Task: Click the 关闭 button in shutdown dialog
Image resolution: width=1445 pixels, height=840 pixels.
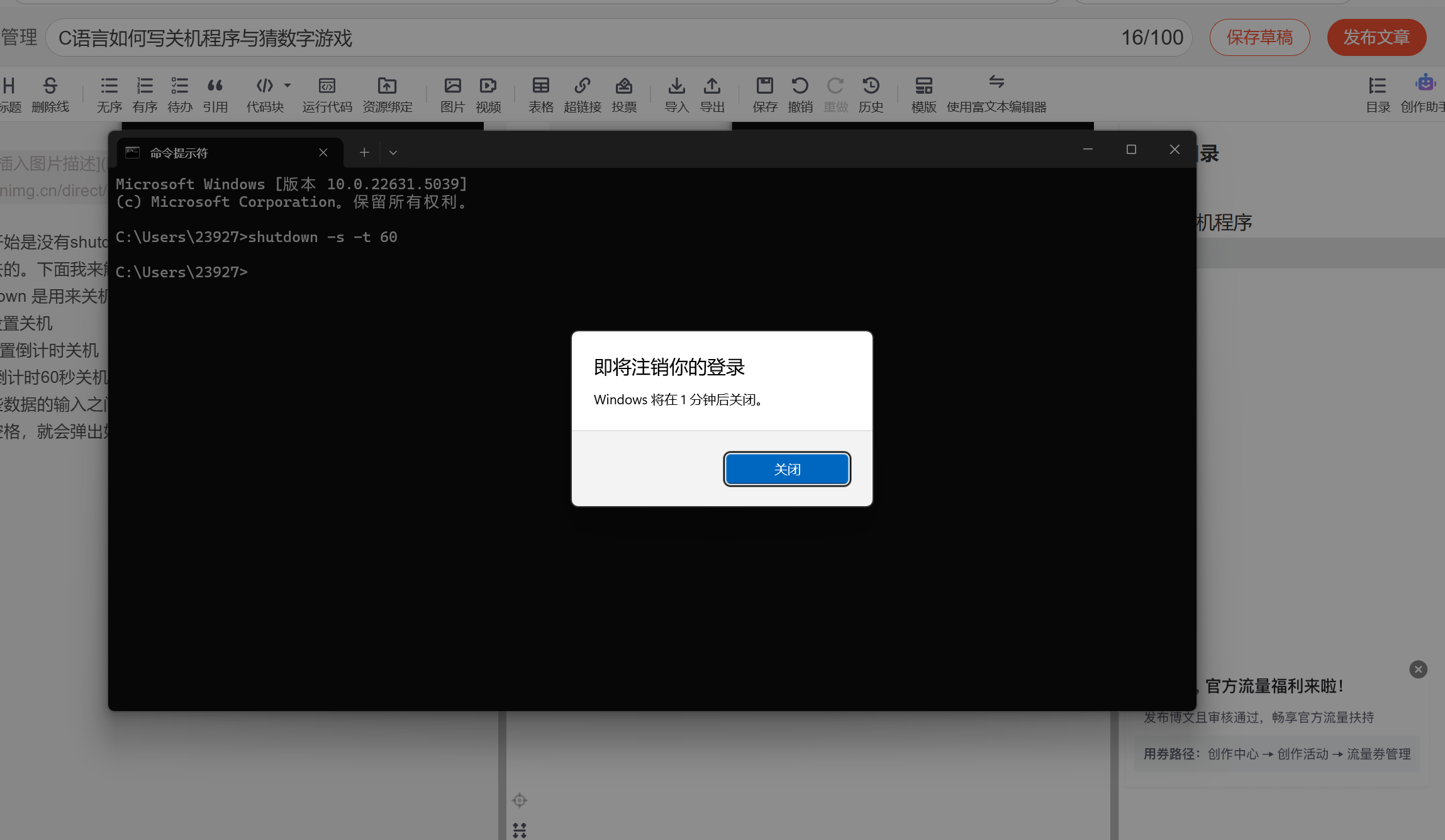Action: pos(786,469)
